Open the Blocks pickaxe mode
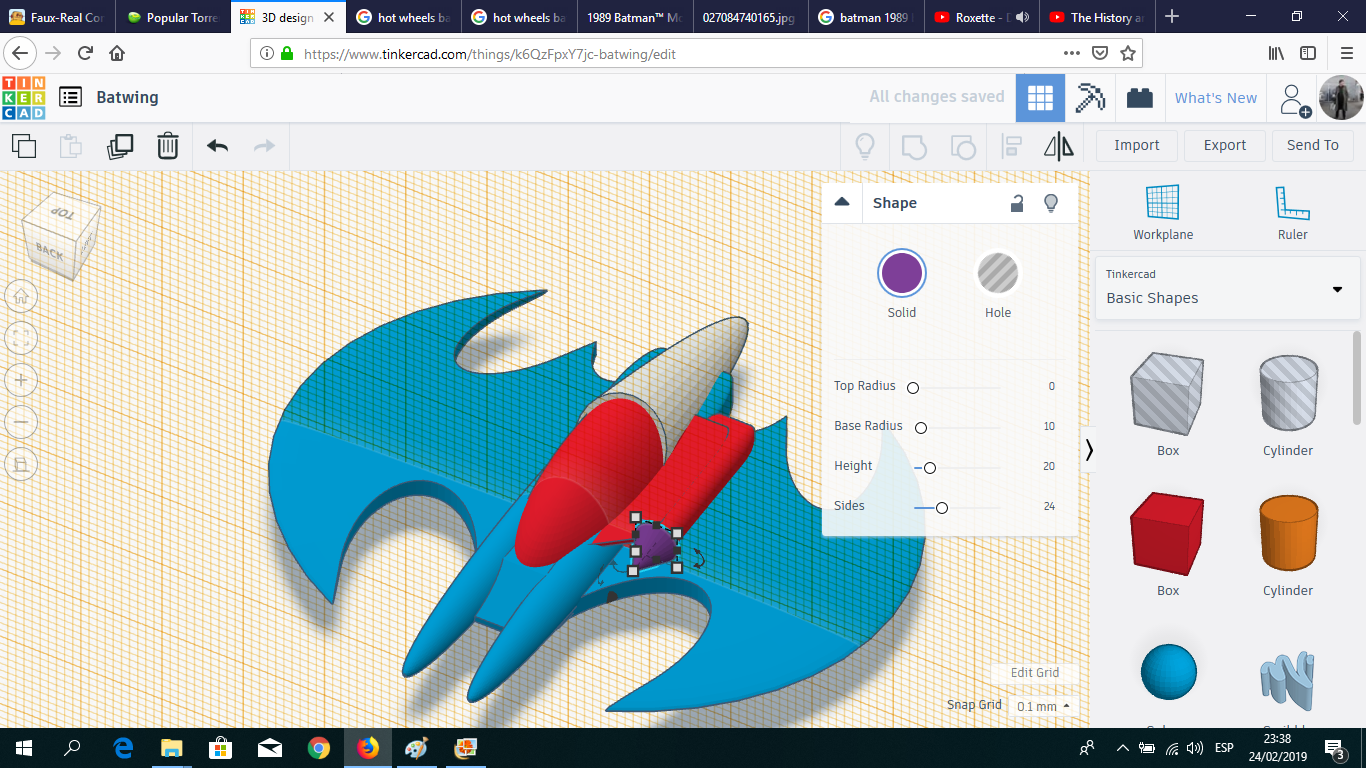Screen dimensions: 1366x768 (x=1090, y=98)
